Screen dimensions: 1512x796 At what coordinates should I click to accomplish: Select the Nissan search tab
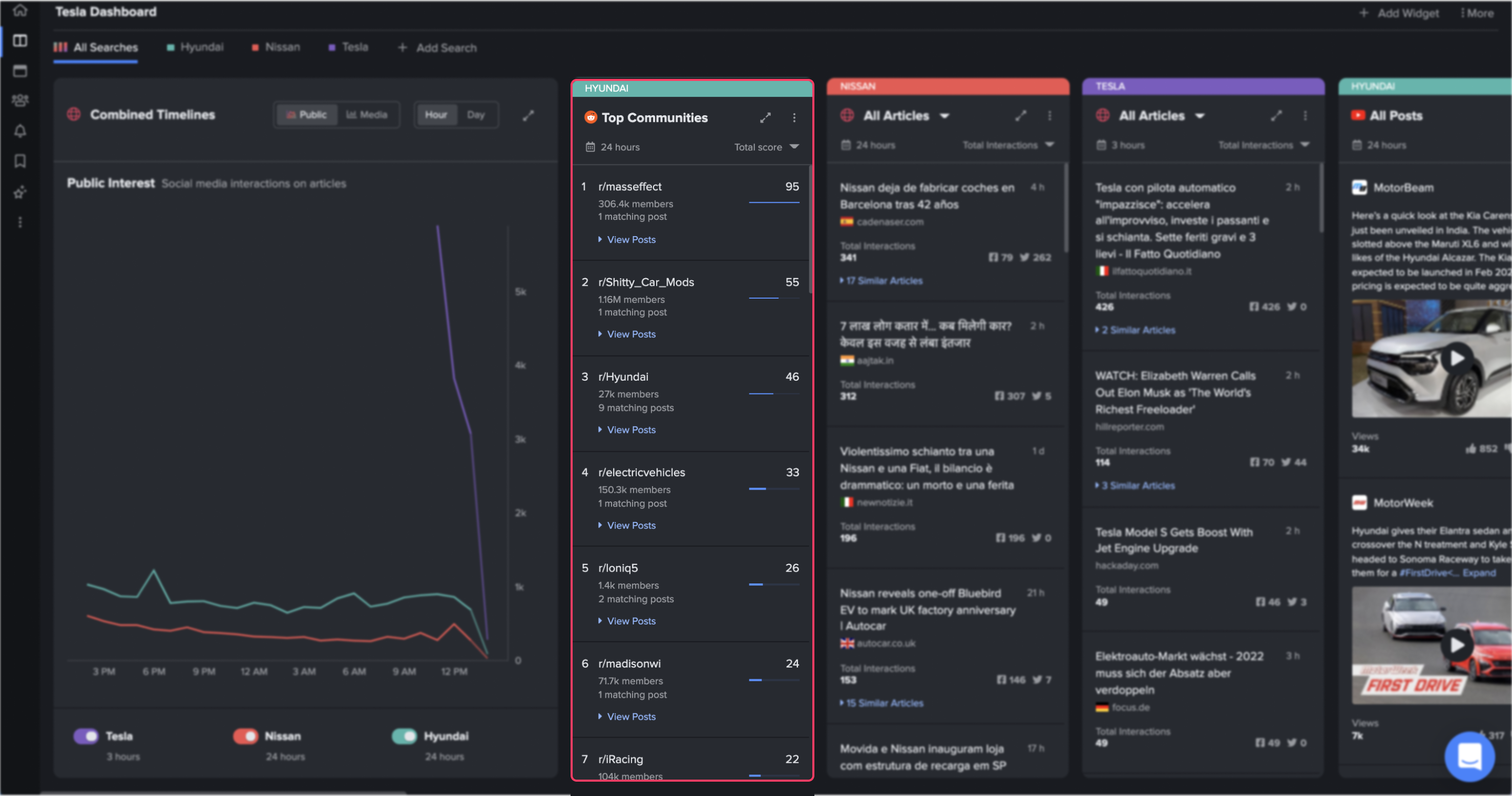(x=276, y=47)
